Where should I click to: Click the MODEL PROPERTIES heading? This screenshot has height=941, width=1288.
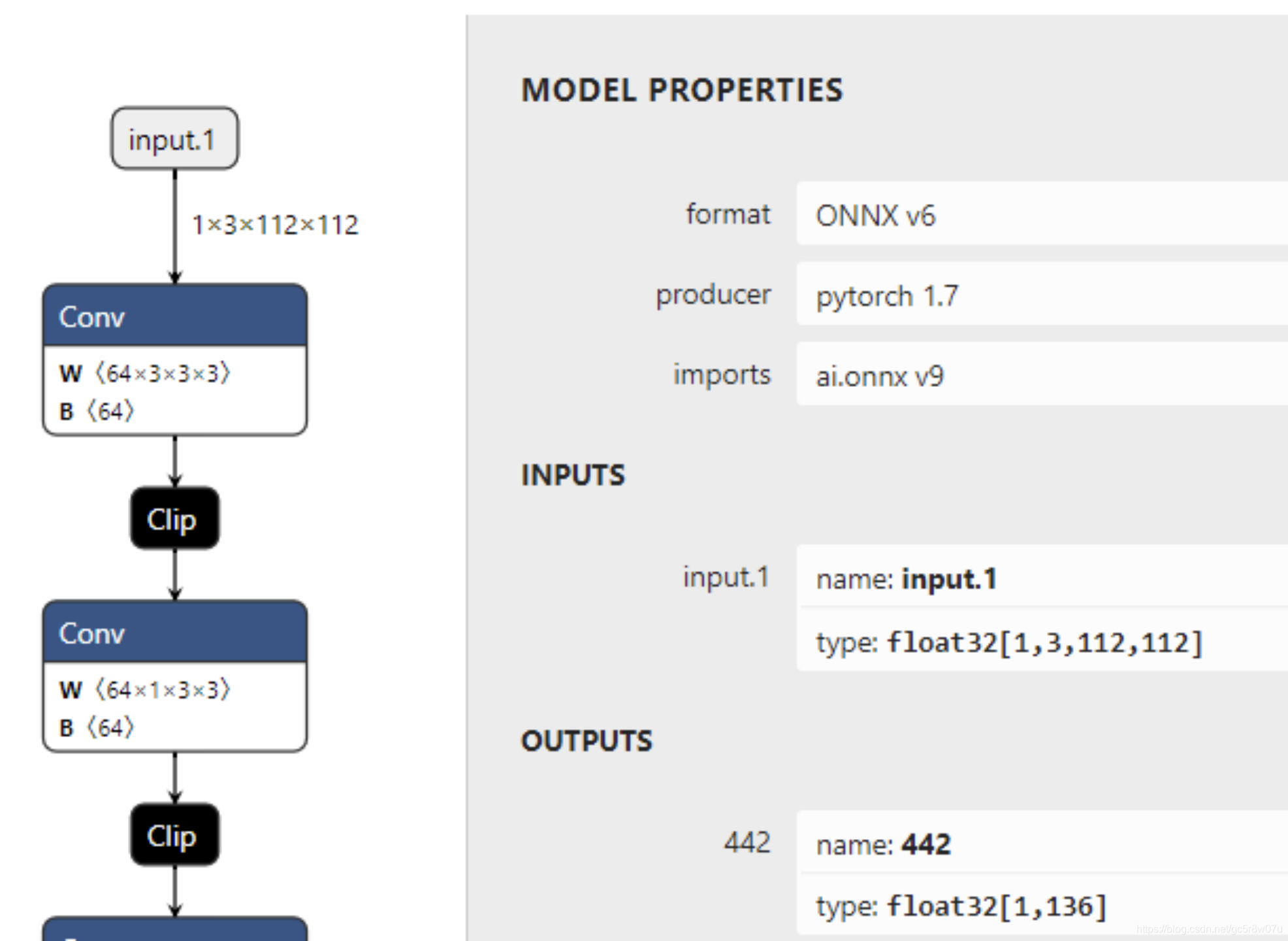[682, 90]
